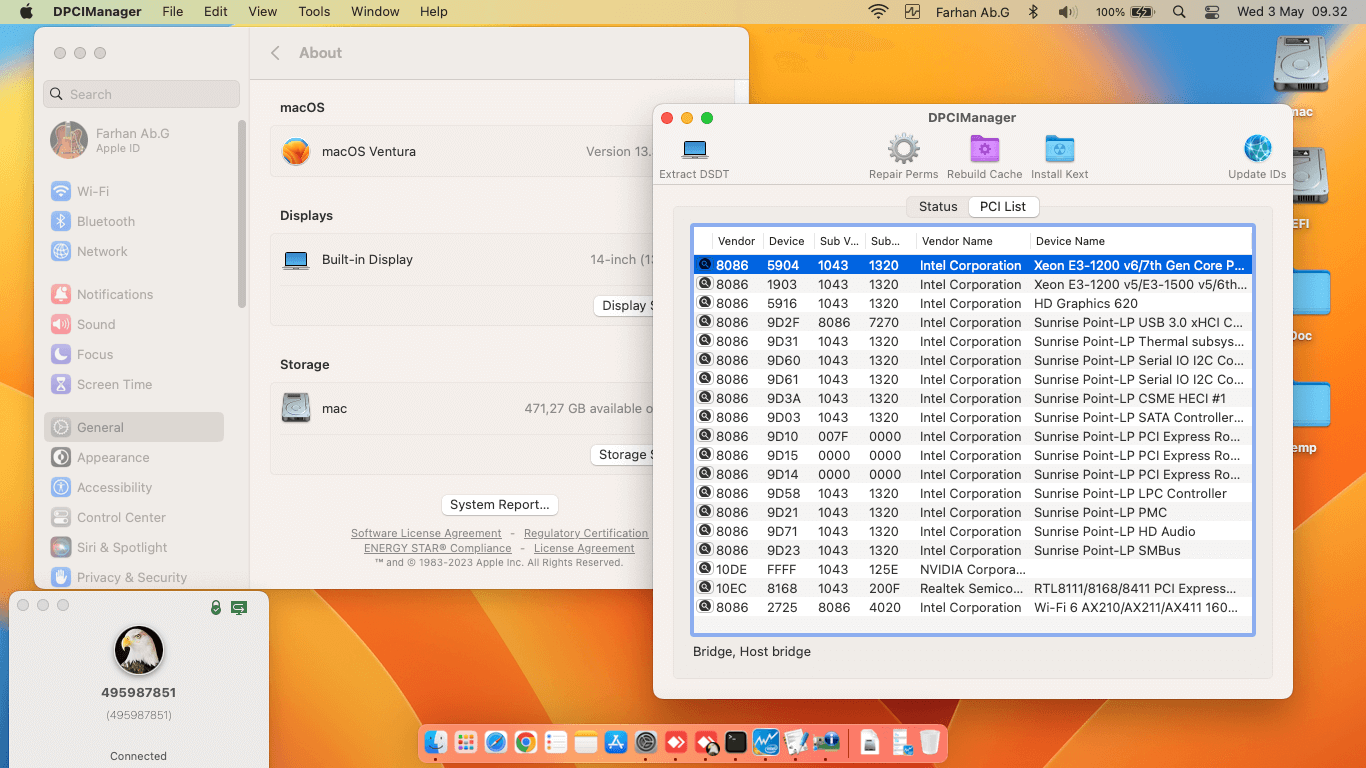Open Terminal from the Dock
1366x768 pixels.
coord(736,742)
